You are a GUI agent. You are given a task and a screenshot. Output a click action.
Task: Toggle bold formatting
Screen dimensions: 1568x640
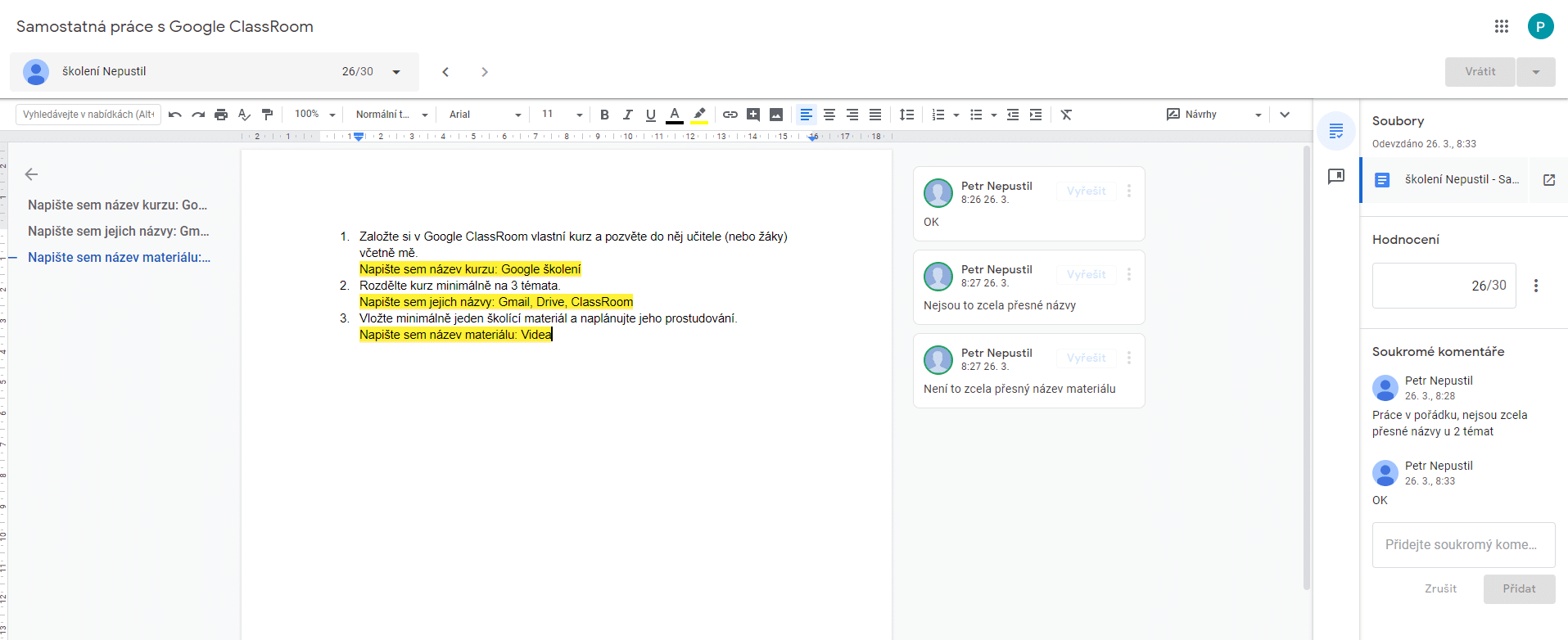tap(604, 115)
